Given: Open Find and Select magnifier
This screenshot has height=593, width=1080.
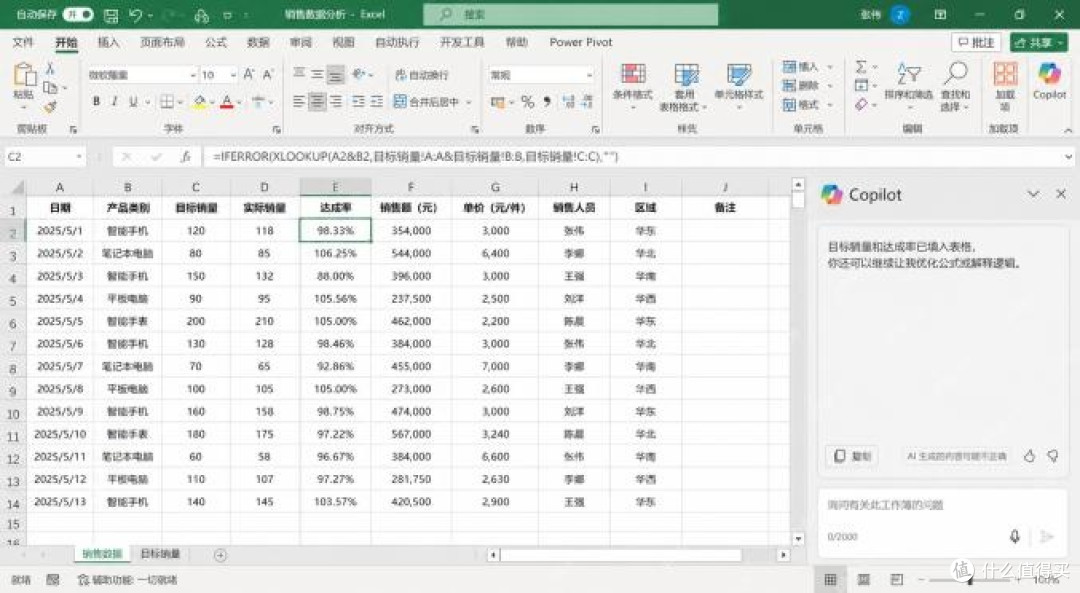Looking at the screenshot, I should [955, 85].
